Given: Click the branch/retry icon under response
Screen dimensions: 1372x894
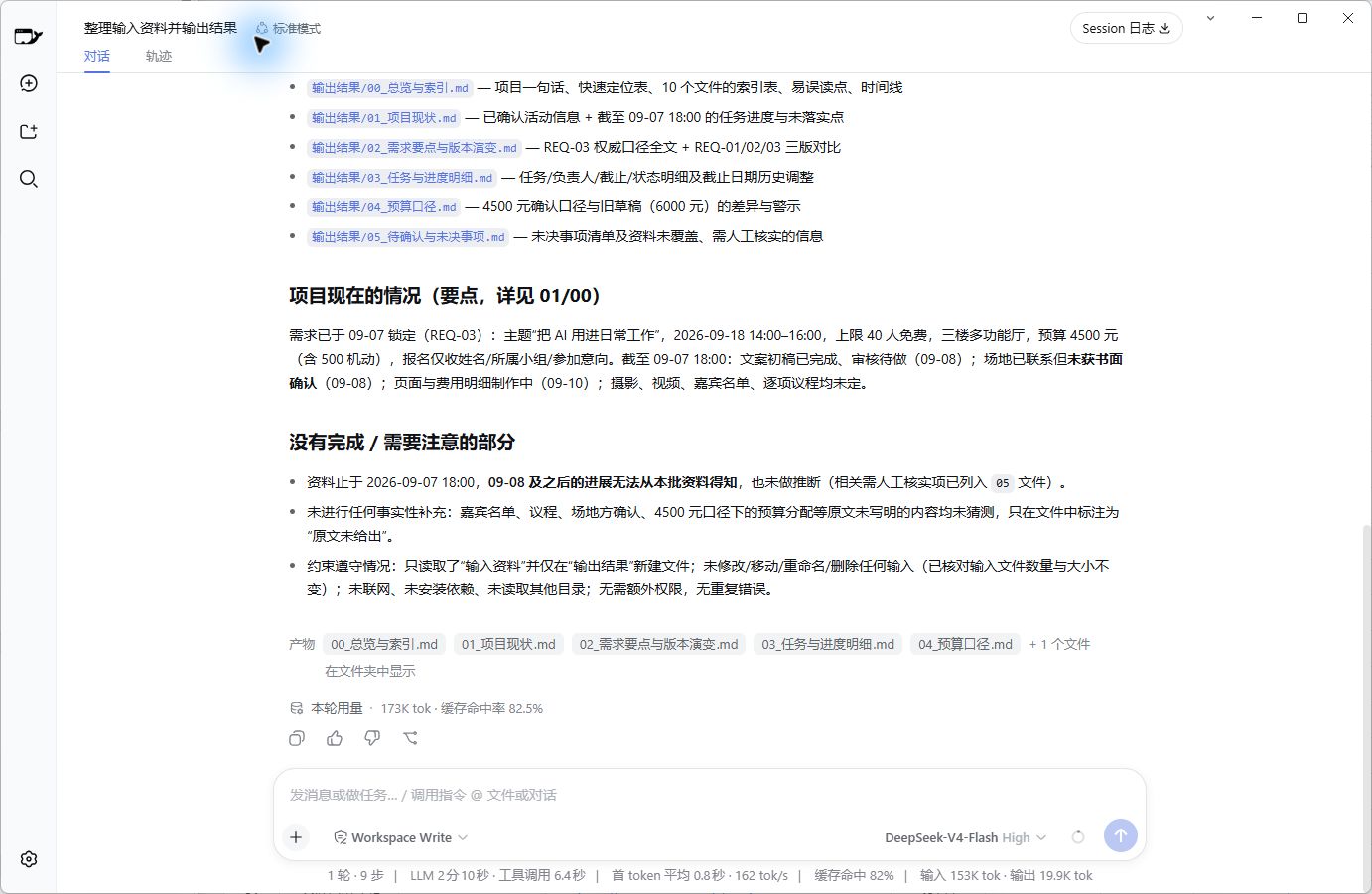Looking at the screenshot, I should [410, 738].
